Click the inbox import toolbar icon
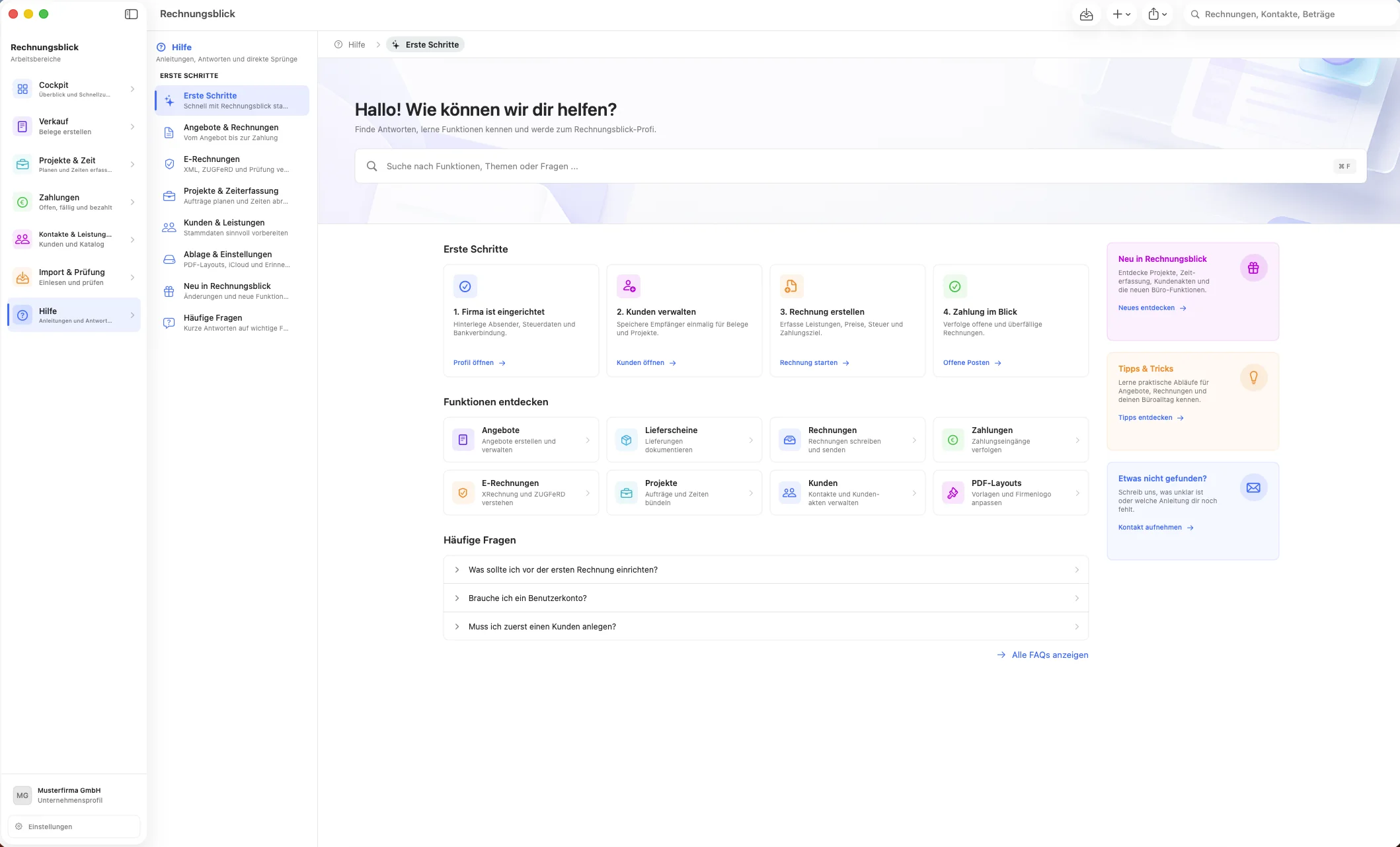 click(x=1086, y=14)
